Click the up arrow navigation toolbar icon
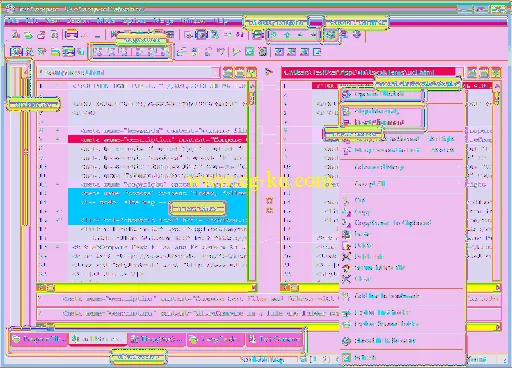Screen dimensions: 512x368 click(x=287, y=34)
